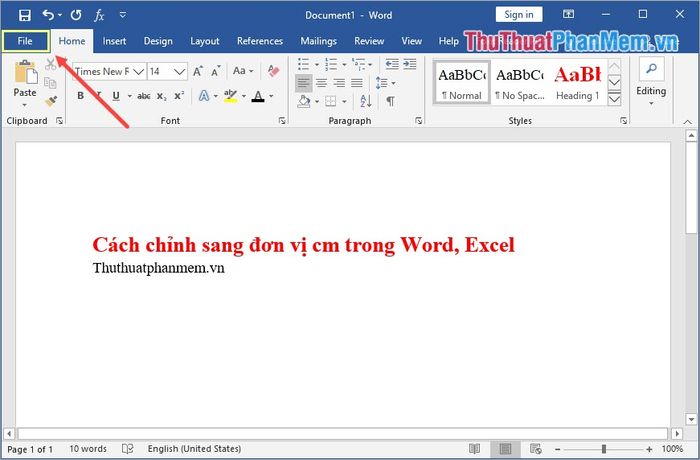Expand the Paste options arrow
This screenshot has height=460, width=700.
pos(25,105)
